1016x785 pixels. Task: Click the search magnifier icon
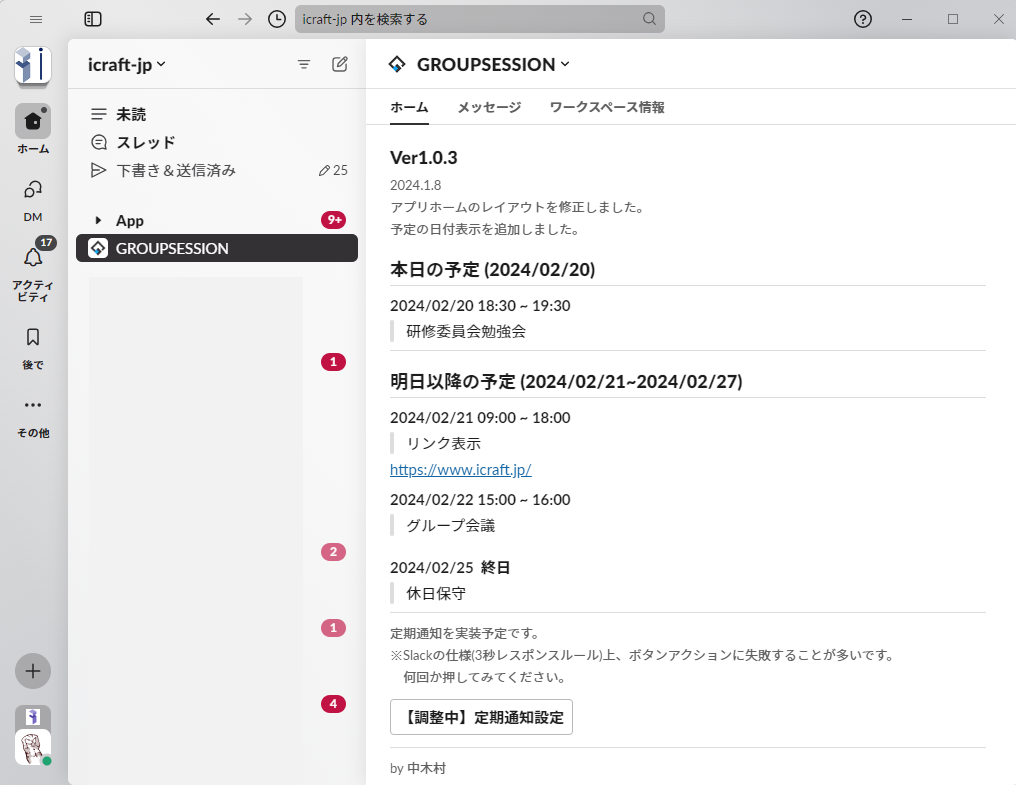pos(649,19)
